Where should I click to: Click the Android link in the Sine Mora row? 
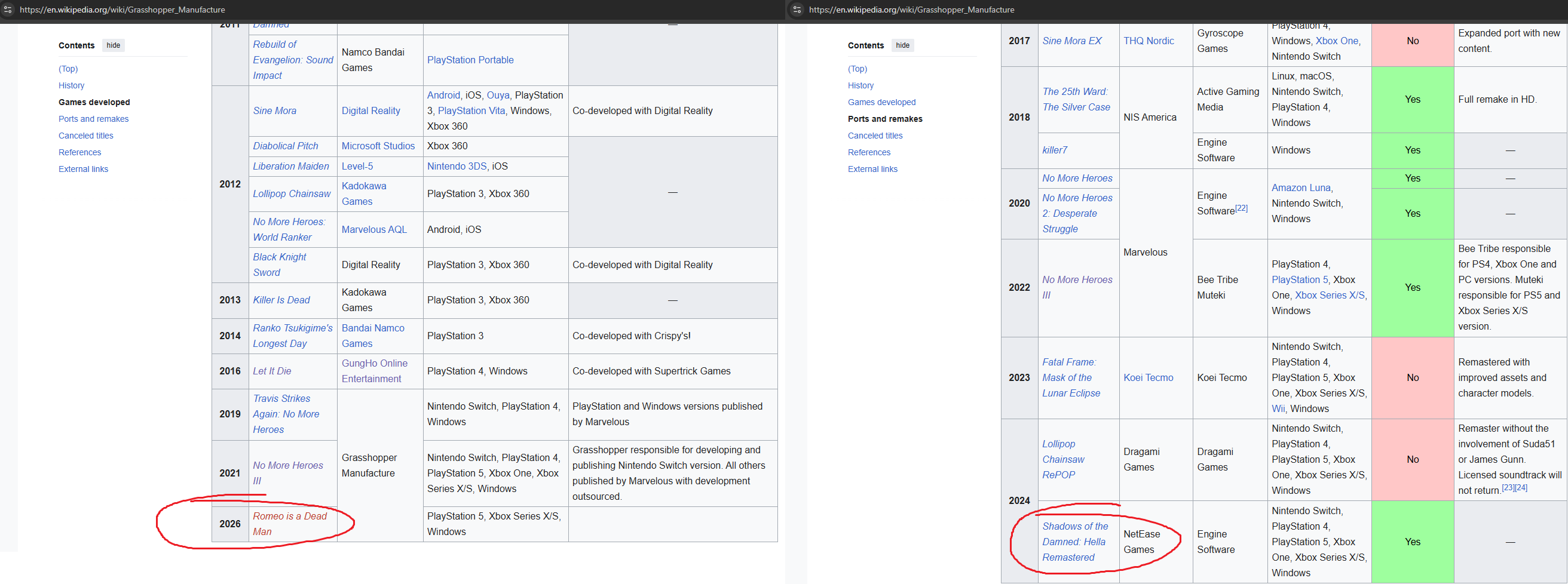pos(444,96)
